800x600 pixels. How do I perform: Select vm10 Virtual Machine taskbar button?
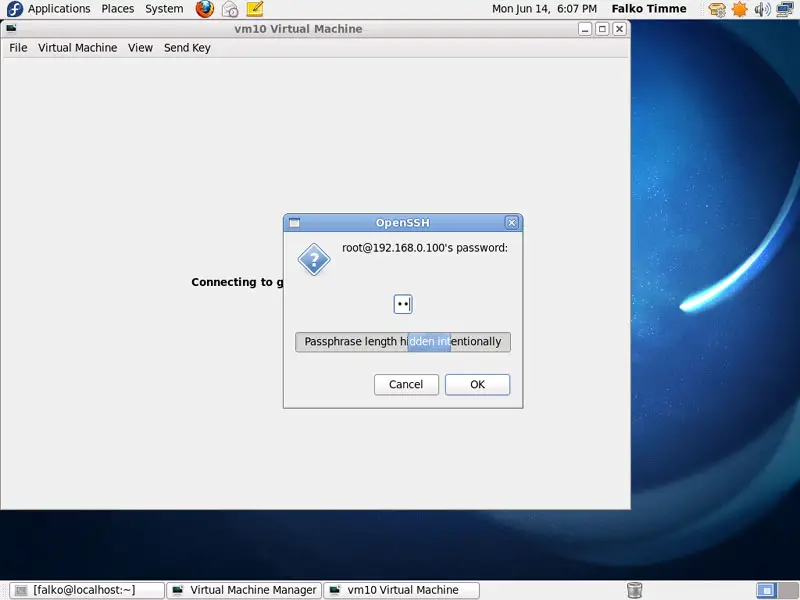click(x=402, y=590)
